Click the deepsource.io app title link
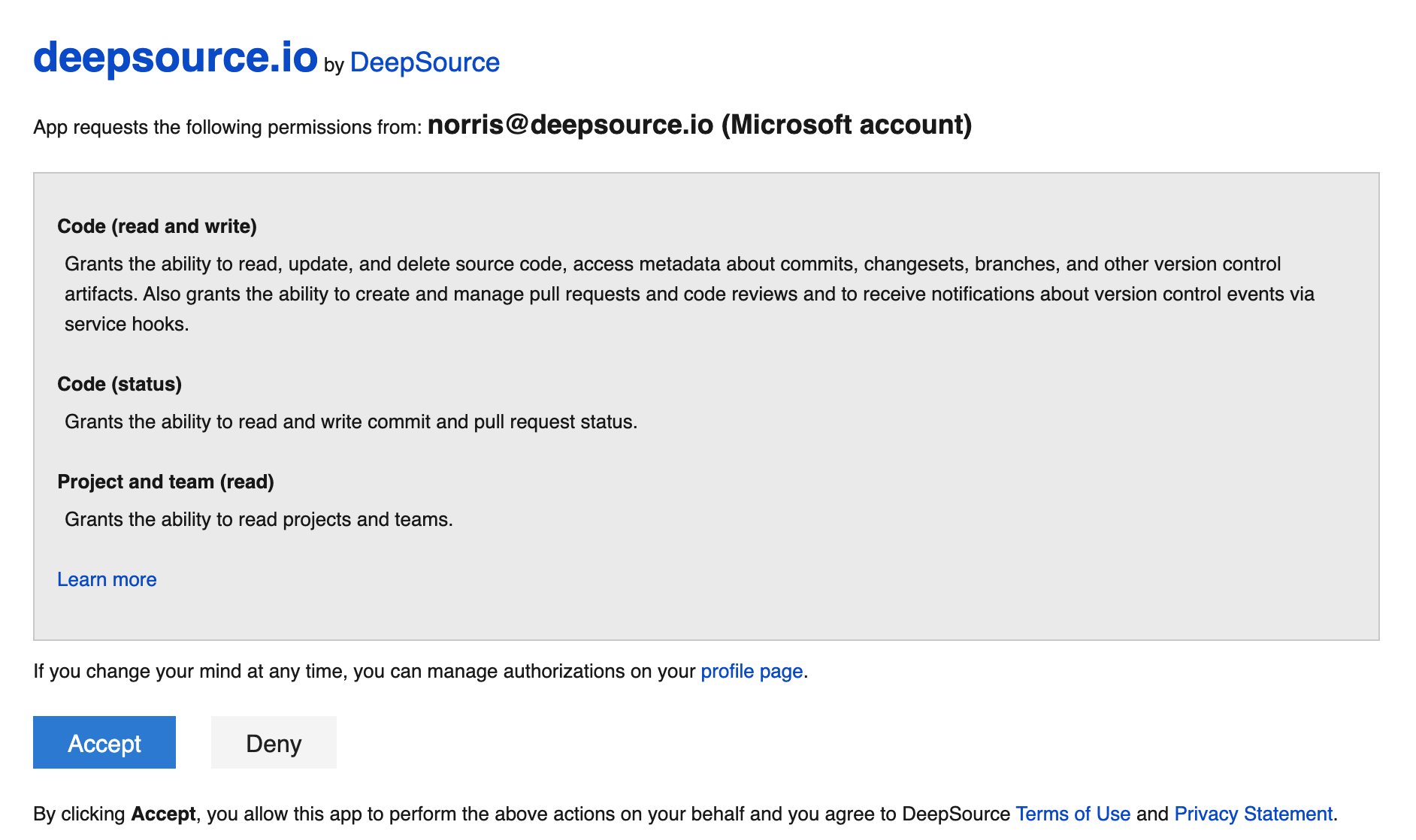 pos(175,57)
